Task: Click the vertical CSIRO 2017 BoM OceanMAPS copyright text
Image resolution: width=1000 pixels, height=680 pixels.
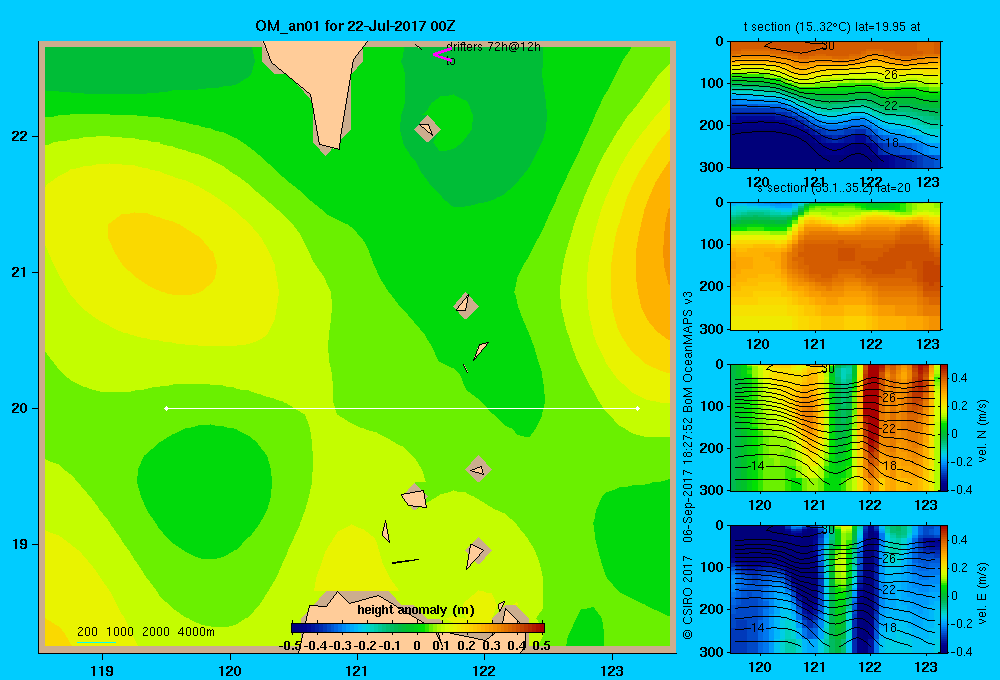Action: pos(688,465)
